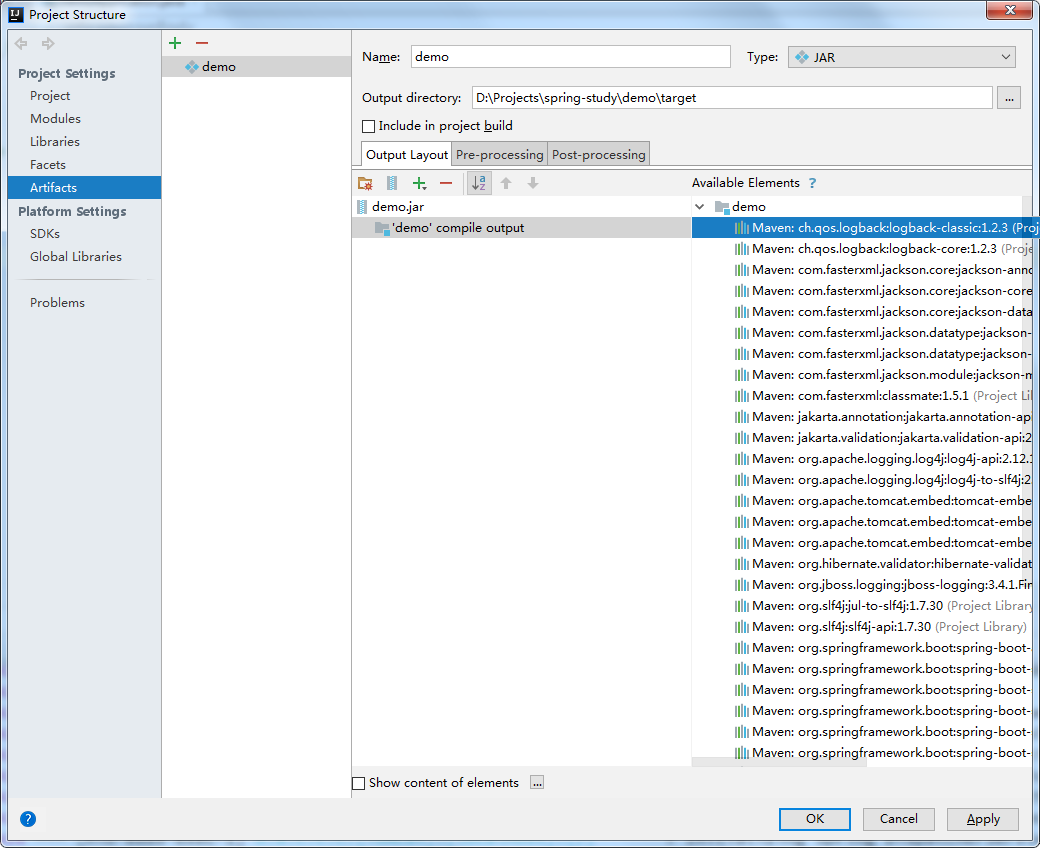1040x848 pixels.
Task: Click horizontal scrollbar of Available Elements
Action: [779, 763]
